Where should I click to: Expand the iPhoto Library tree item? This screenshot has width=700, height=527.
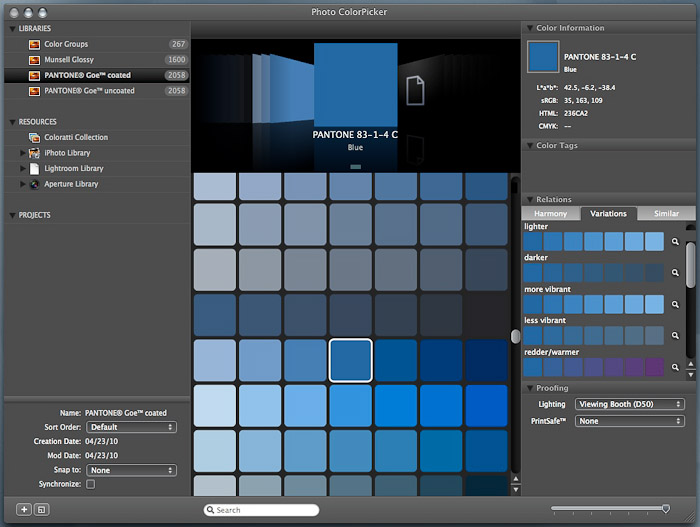pyautogui.click(x=23, y=153)
